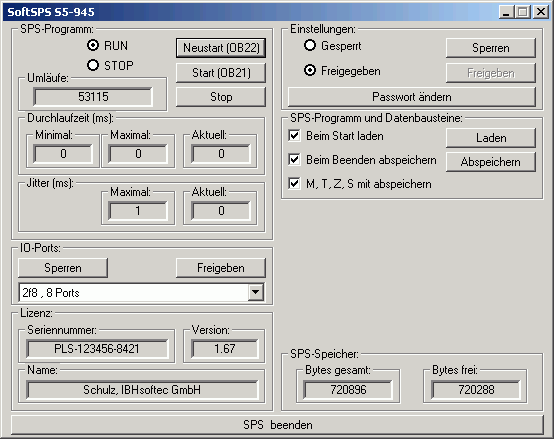554x439 pixels.
Task: Click the Start (OB21) button
Action: [x=221, y=73]
